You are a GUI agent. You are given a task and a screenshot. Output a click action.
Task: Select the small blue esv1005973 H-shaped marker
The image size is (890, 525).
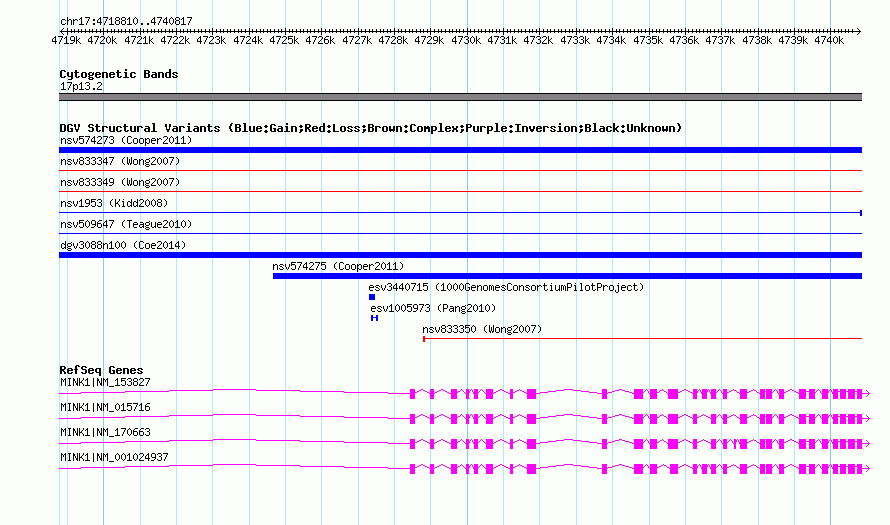pos(374,318)
